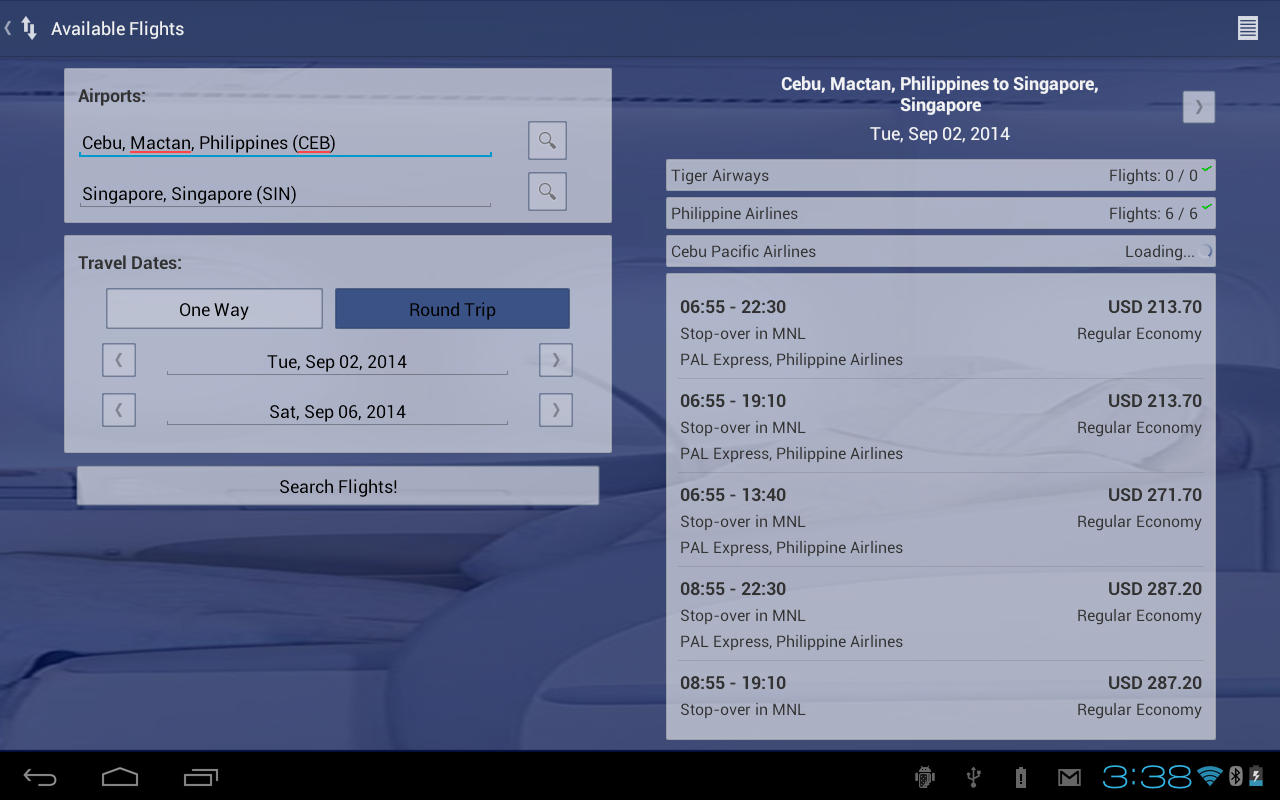Image resolution: width=1280 pixels, height=800 pixels.
Task: Select the Tiger Airways results row
Action: point(941,175)
